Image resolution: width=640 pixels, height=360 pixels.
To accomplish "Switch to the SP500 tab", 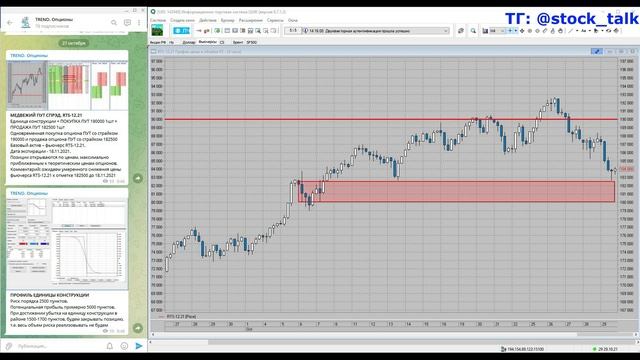I will 252,42.
